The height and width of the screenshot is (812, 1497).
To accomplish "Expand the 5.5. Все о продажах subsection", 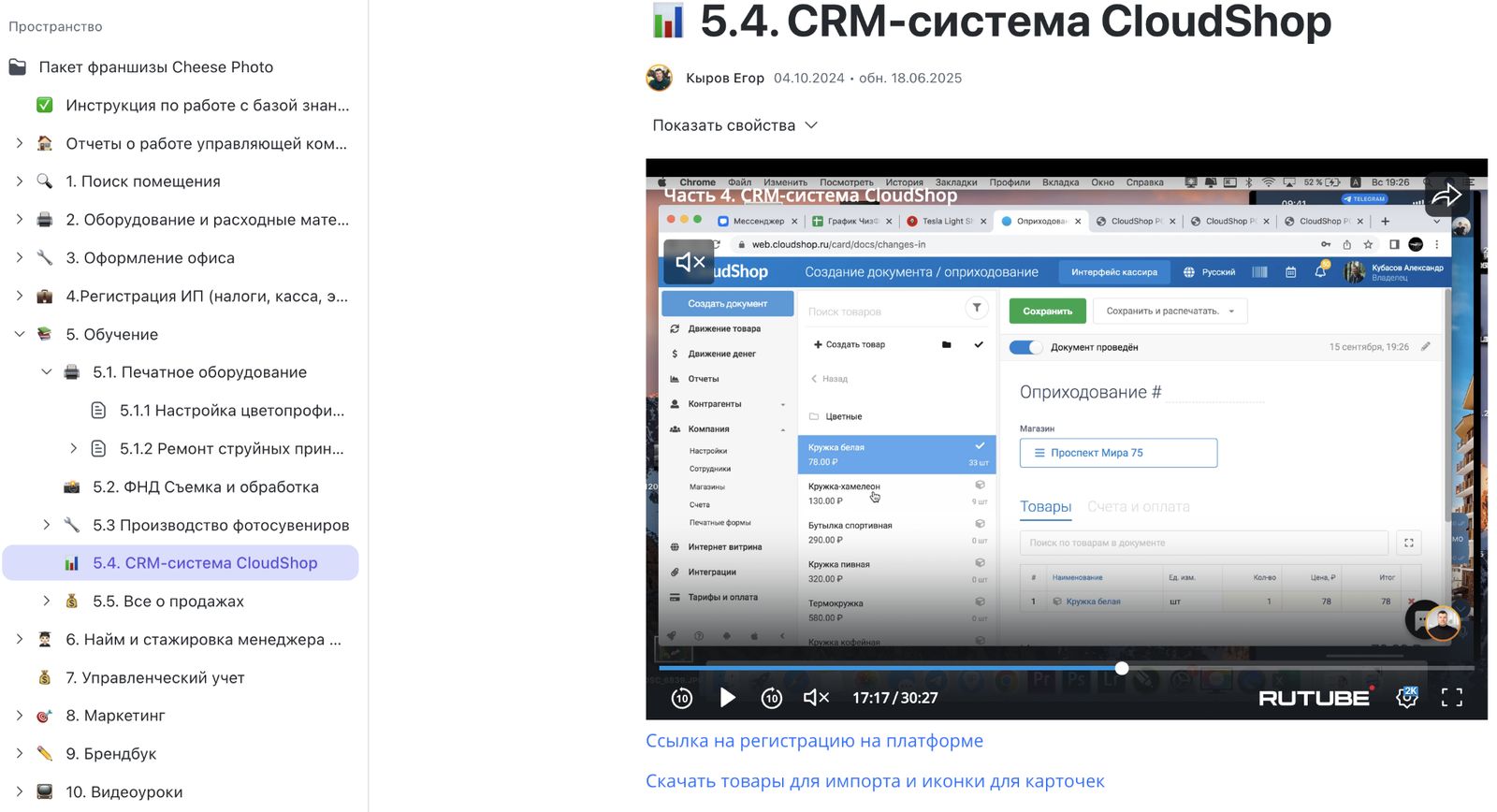I will click(x=46, y=602).
